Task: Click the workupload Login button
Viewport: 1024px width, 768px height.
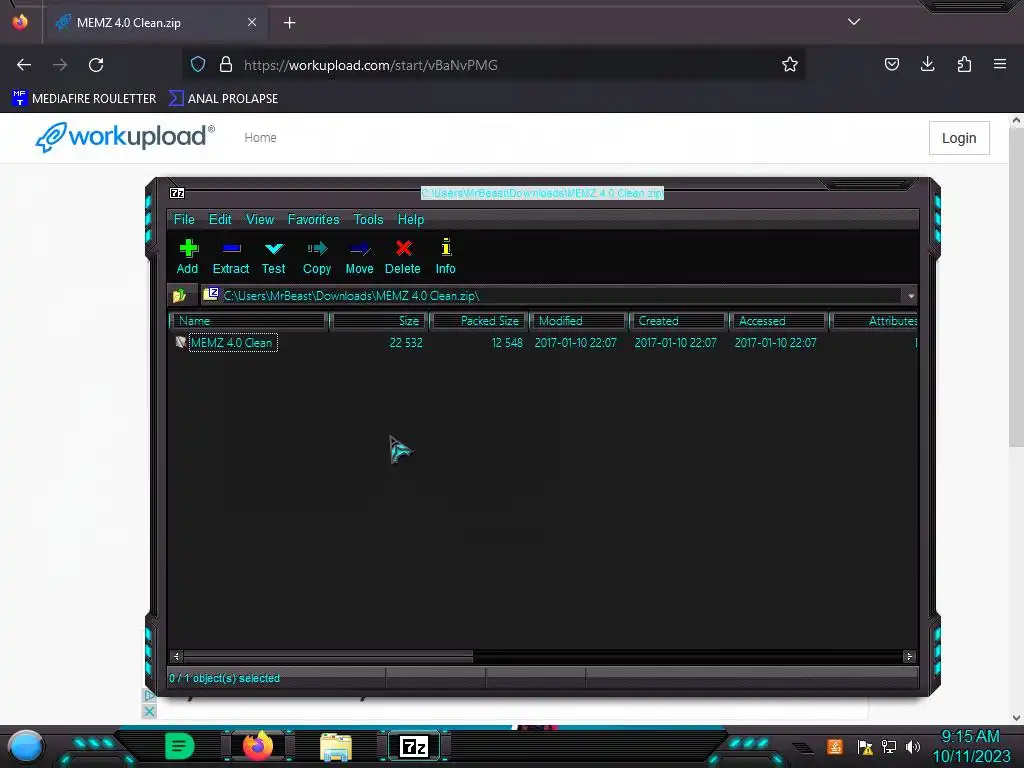Action: tap(959, 138)
